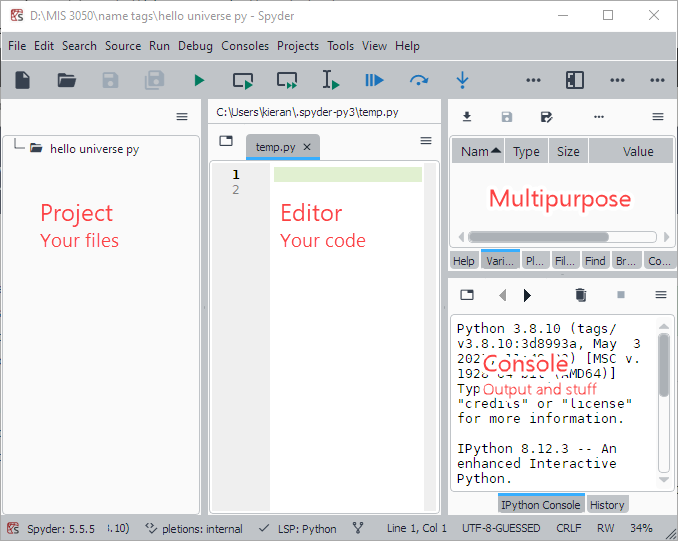This screenshot has width=678, height=541.
Task: Click Variable Explorer horizontal scrollbar thumb
Action: pos(539,237)
